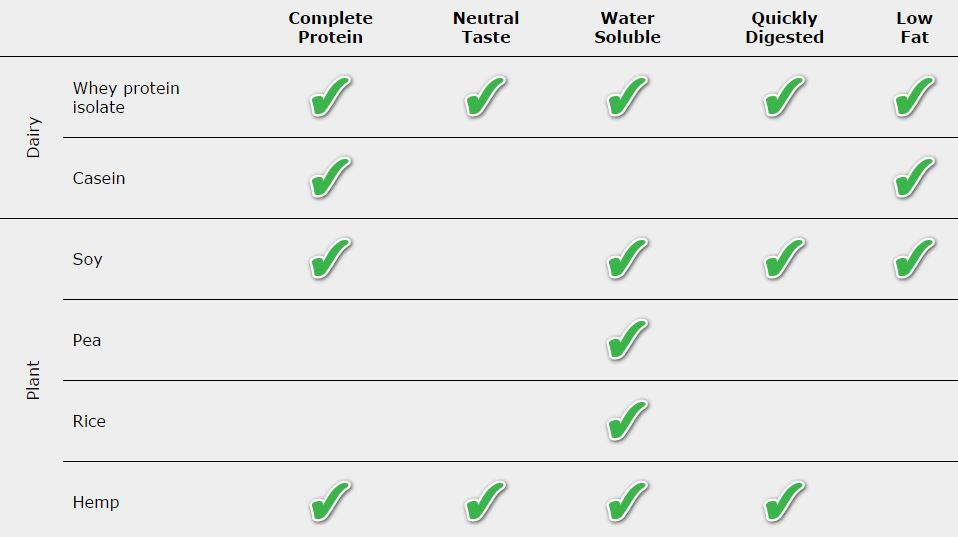Select the Neutral Taste column header
This screenshot has height=537, width=958.
click(486, 27)
